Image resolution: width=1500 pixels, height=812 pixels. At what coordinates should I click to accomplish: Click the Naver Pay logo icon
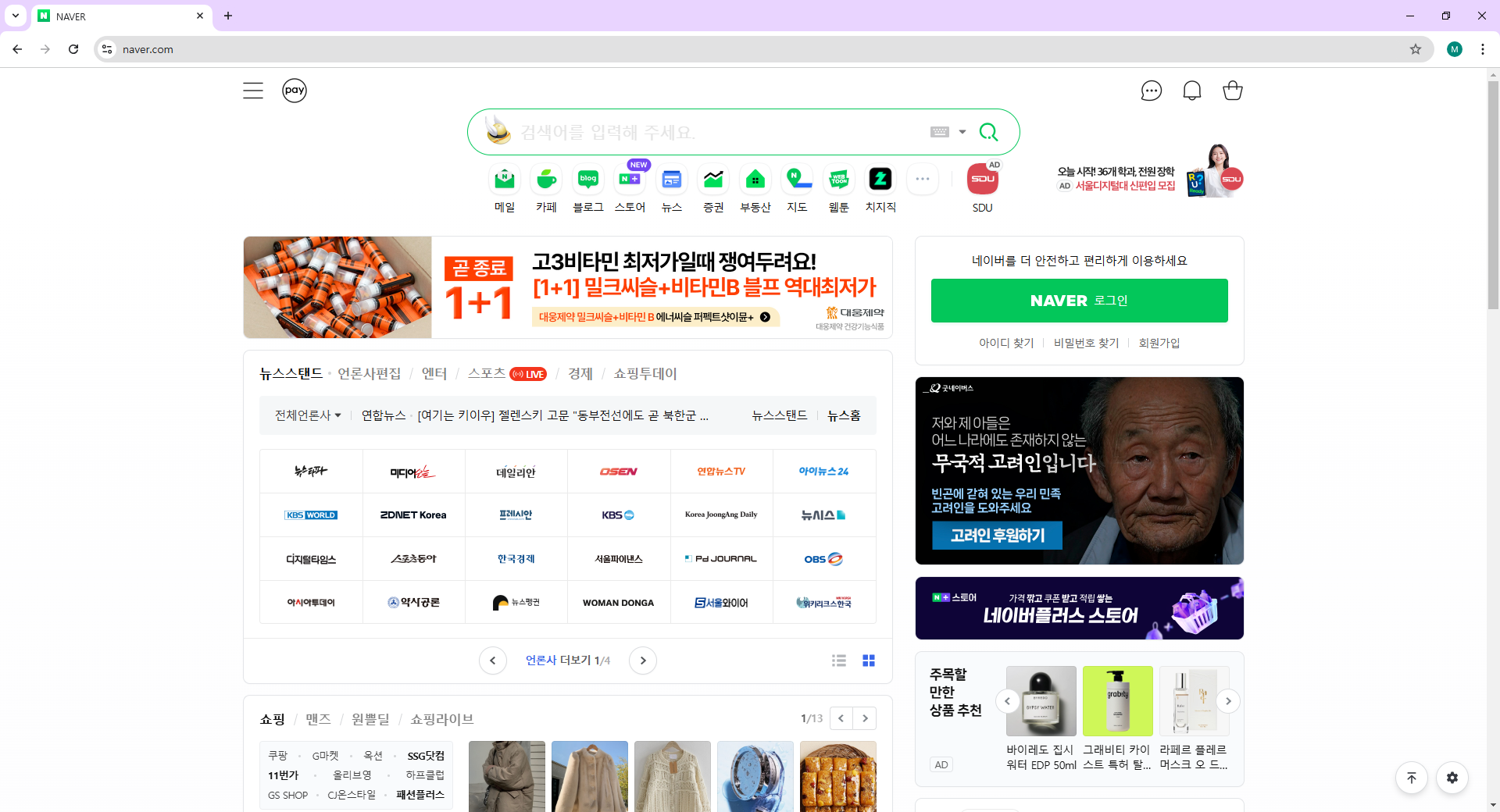pyautogui.click(x=294, y=90)
